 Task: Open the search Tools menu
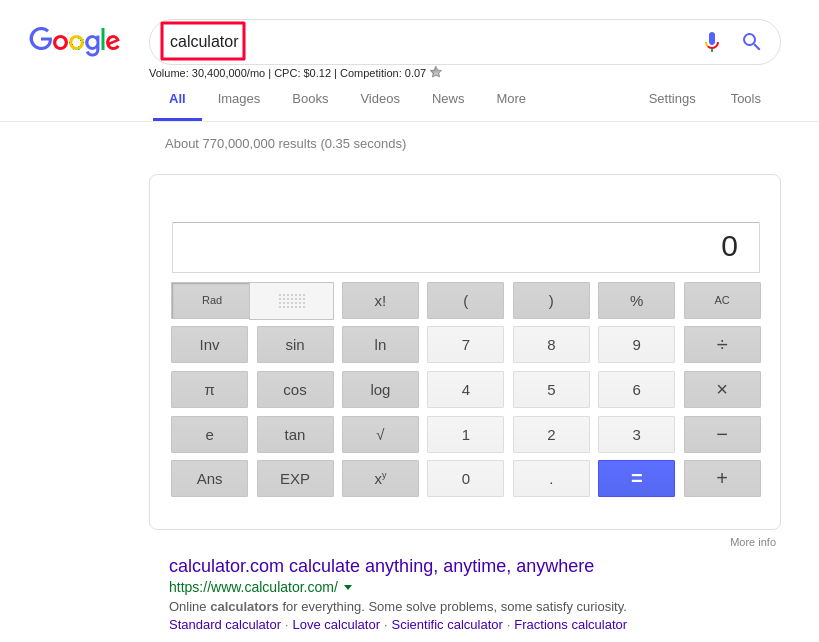click(x=745, y=99)
